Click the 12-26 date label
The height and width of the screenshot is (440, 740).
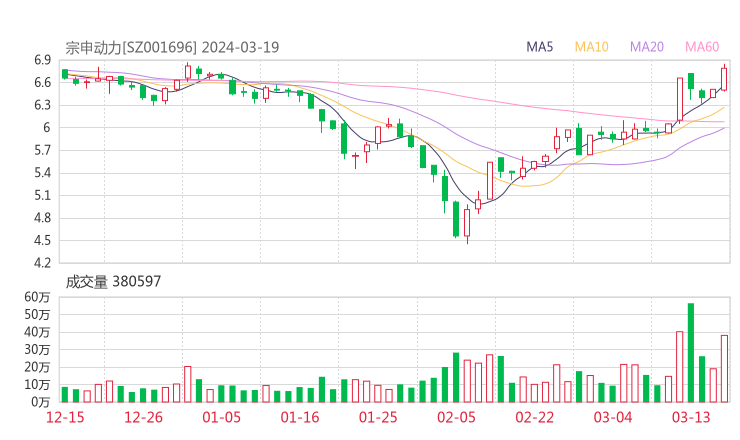click(x=143, y=417)
